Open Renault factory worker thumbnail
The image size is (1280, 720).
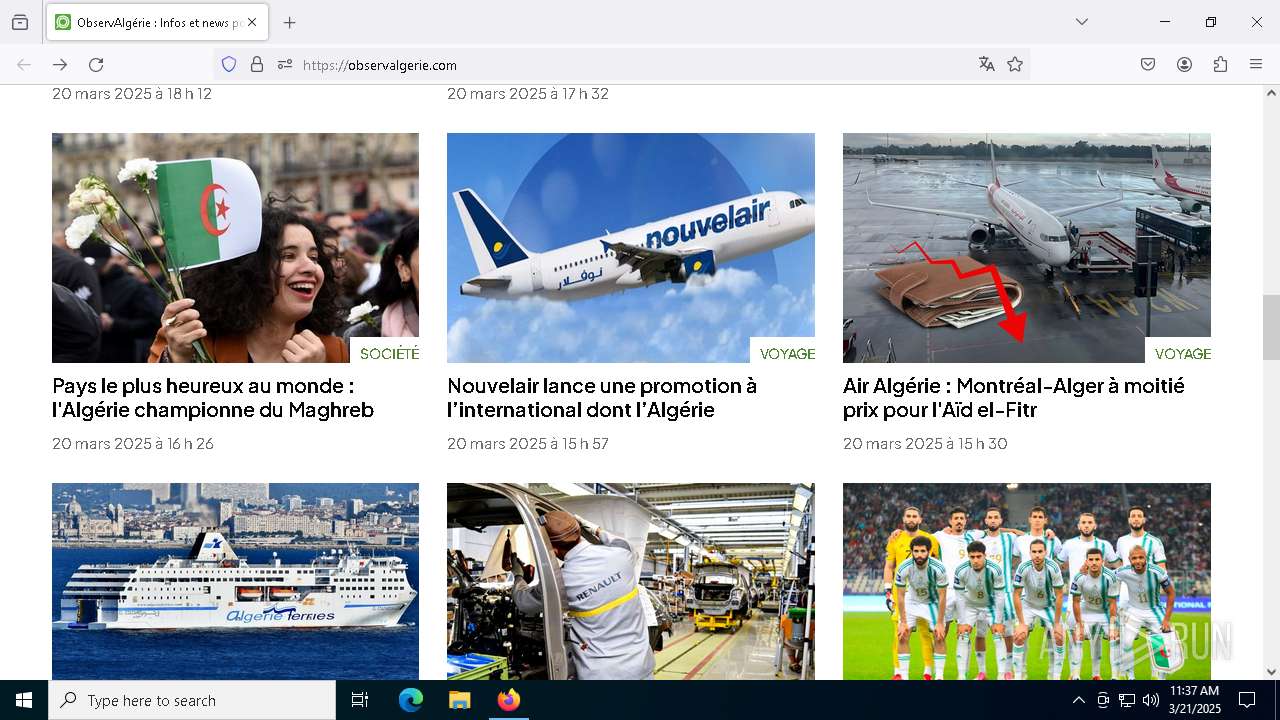click(631, 581)
